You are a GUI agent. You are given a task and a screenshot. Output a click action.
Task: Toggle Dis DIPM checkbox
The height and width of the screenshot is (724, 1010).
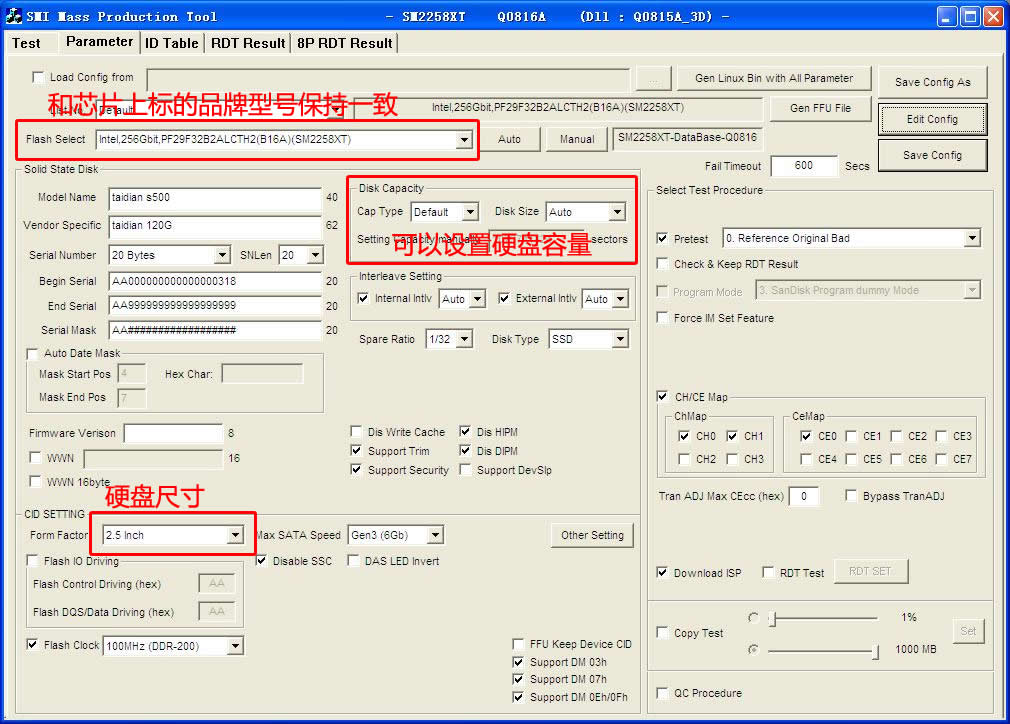[x=465, y=450]
